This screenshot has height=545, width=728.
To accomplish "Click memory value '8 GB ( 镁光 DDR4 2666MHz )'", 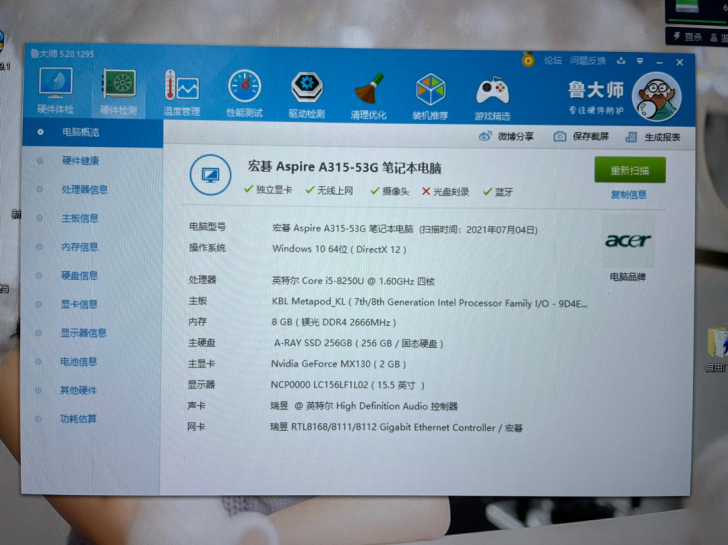I will [x=333, y=322].
